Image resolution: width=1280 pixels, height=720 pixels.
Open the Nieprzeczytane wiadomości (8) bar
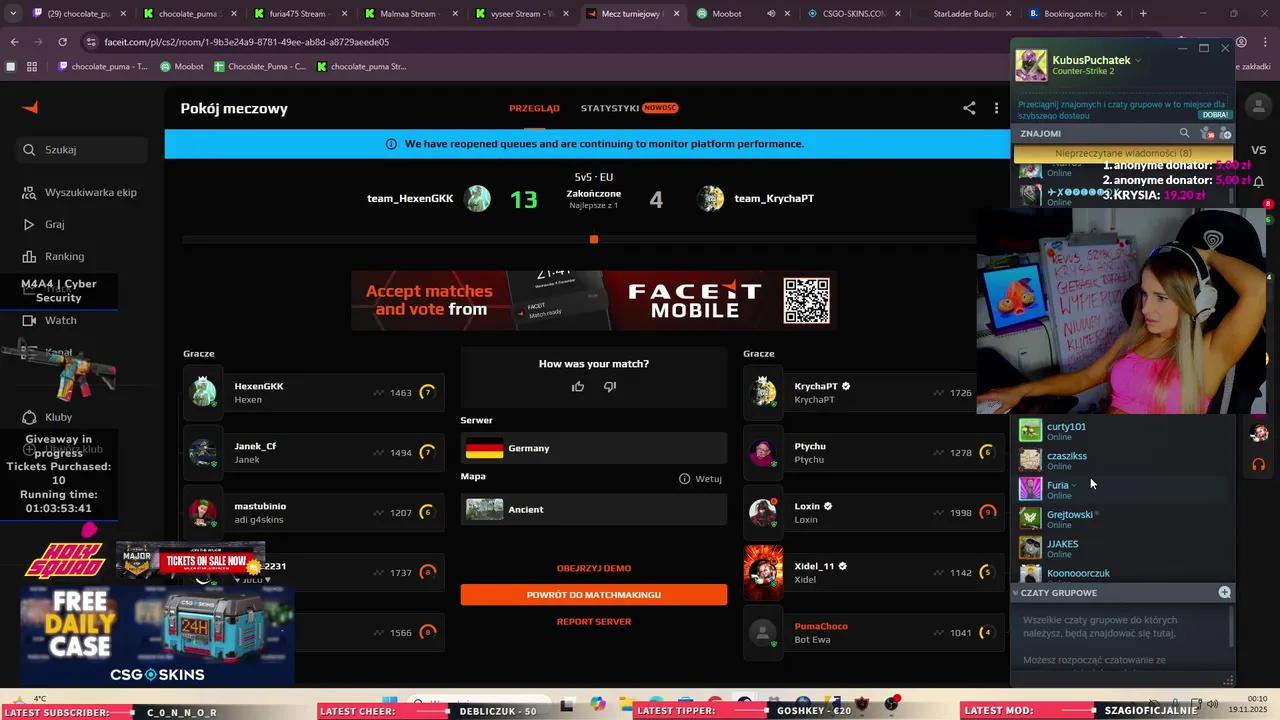1123,154
